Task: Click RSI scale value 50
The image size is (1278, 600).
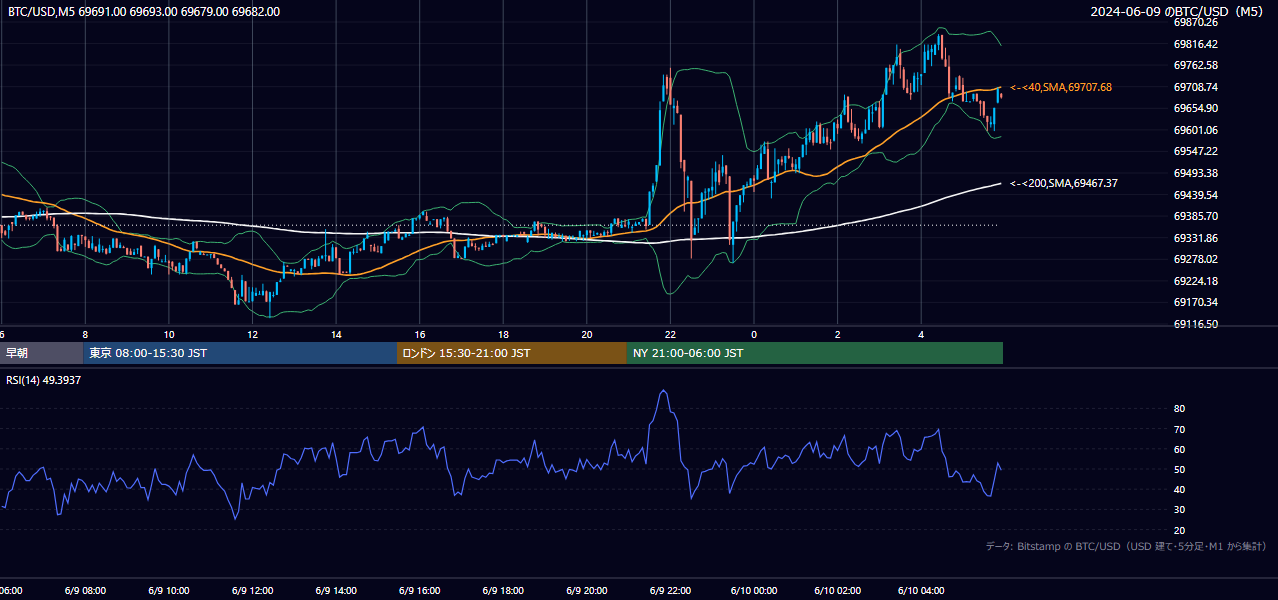Action: (x=1179, y=469)
